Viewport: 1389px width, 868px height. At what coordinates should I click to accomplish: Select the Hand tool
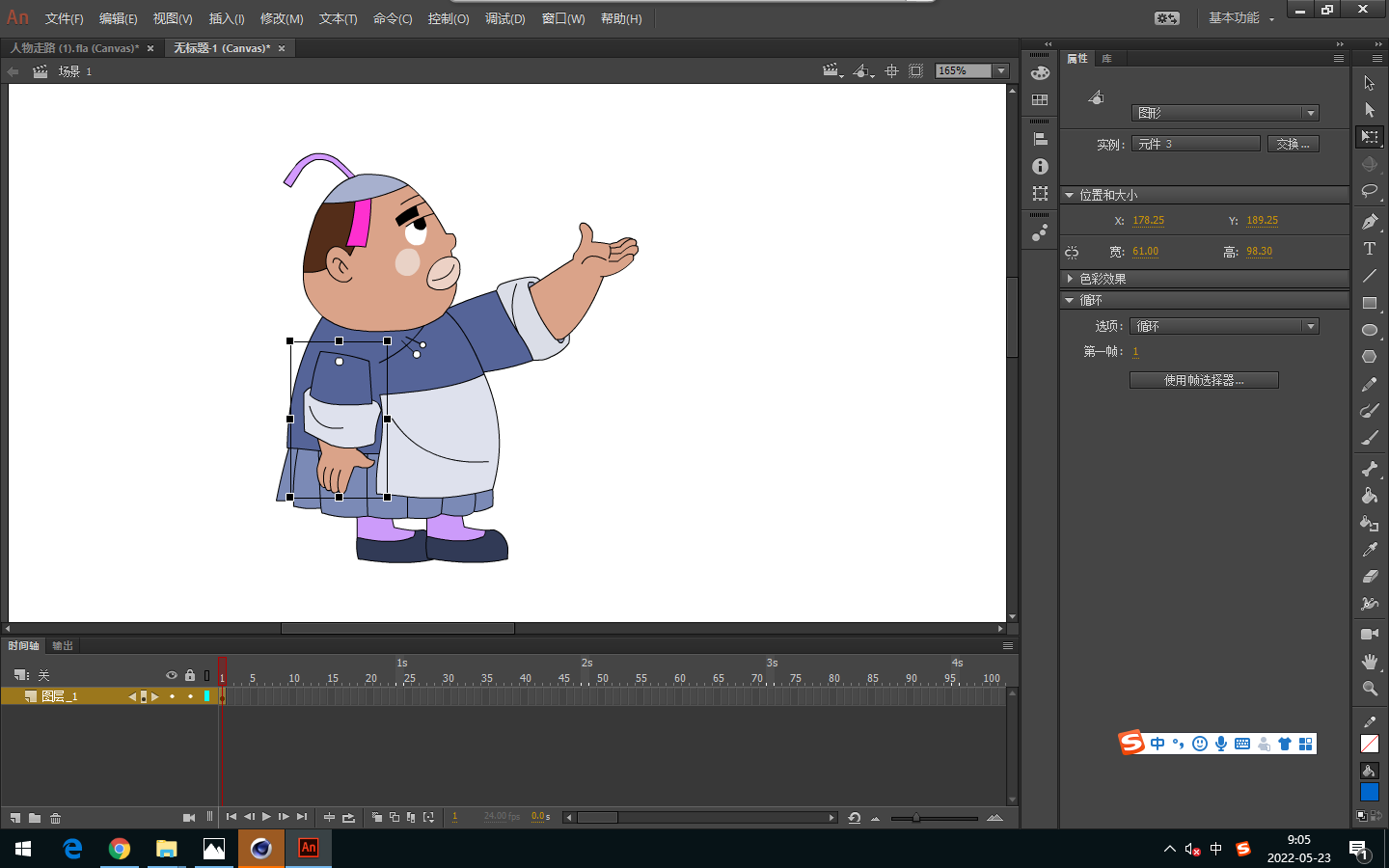pos(1369,662)
